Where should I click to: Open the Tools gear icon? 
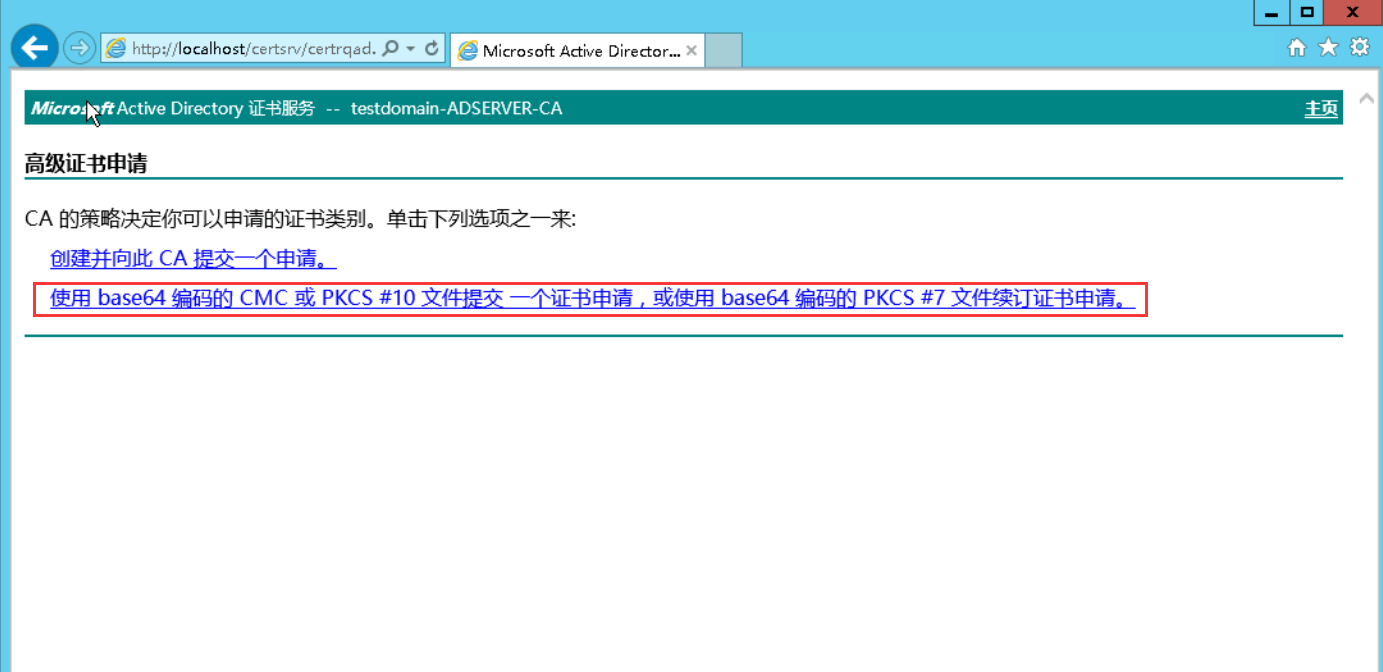tap(1359, 47)
